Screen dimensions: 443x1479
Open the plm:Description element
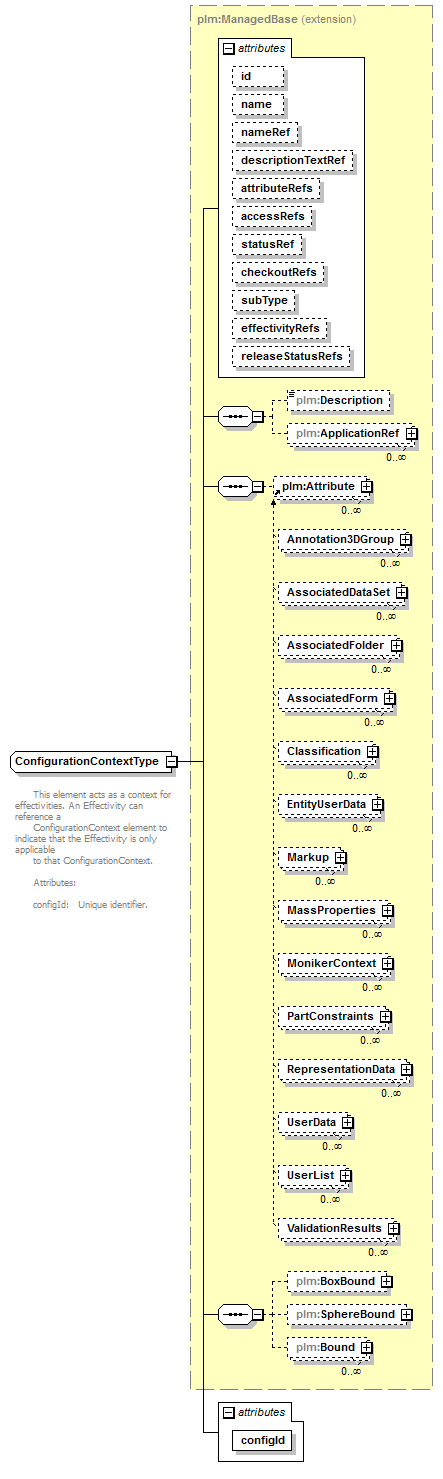coord(339,400)
